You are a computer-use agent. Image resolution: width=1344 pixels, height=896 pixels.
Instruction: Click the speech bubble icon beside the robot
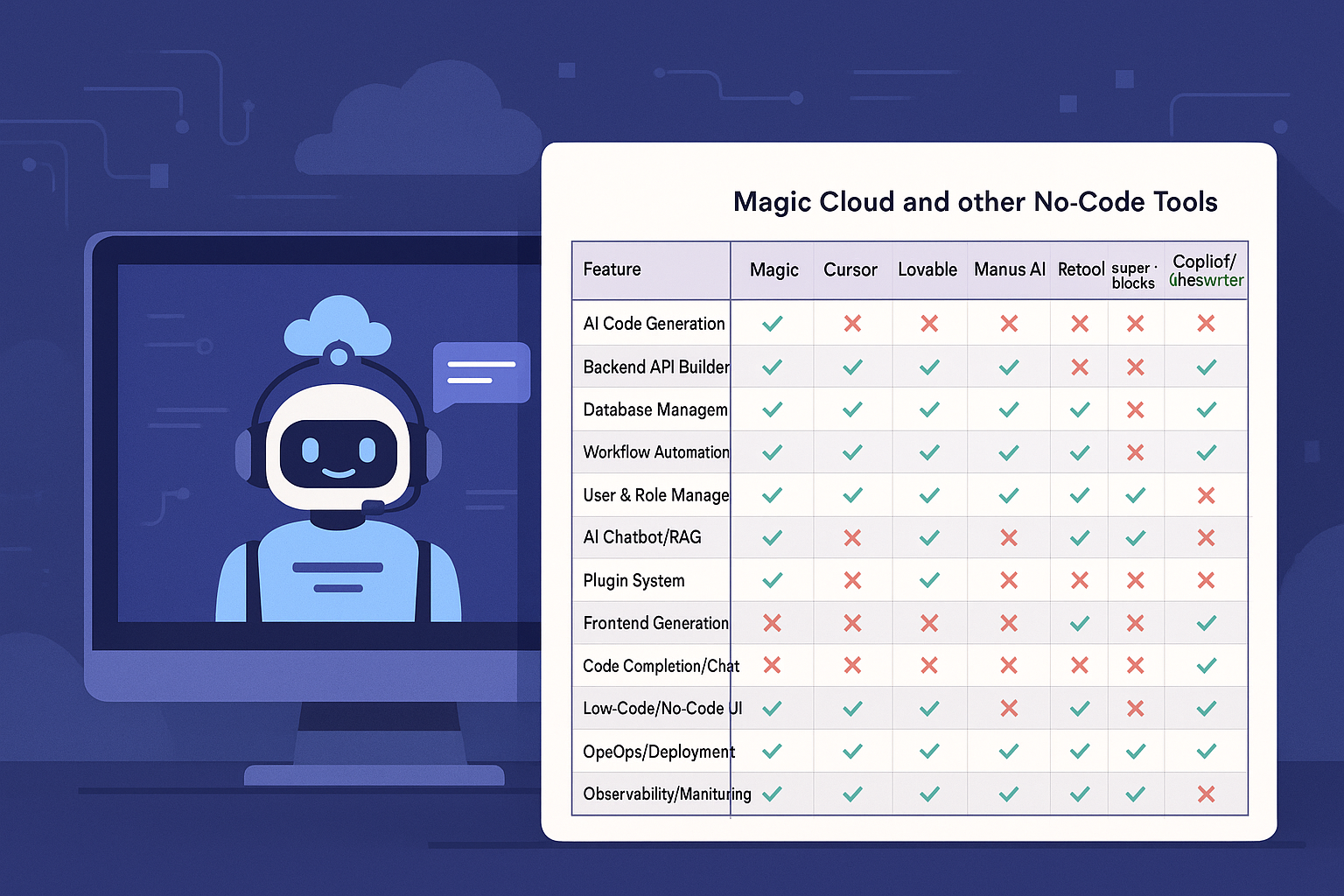pos(481,375)
